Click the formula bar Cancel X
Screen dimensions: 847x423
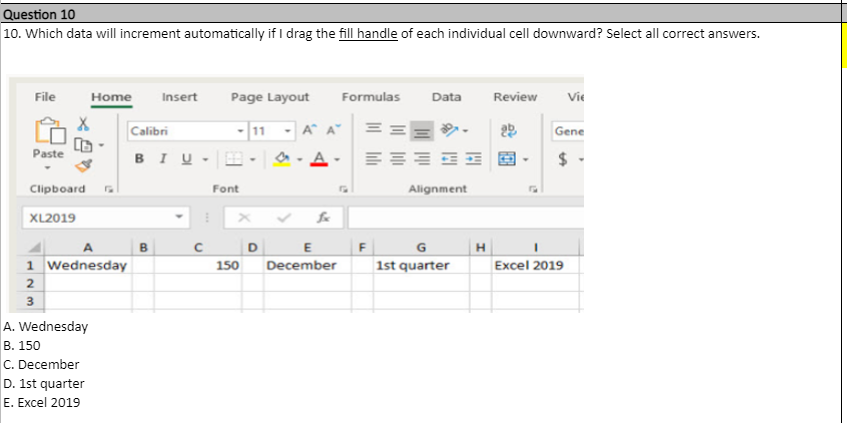point(244,218)
